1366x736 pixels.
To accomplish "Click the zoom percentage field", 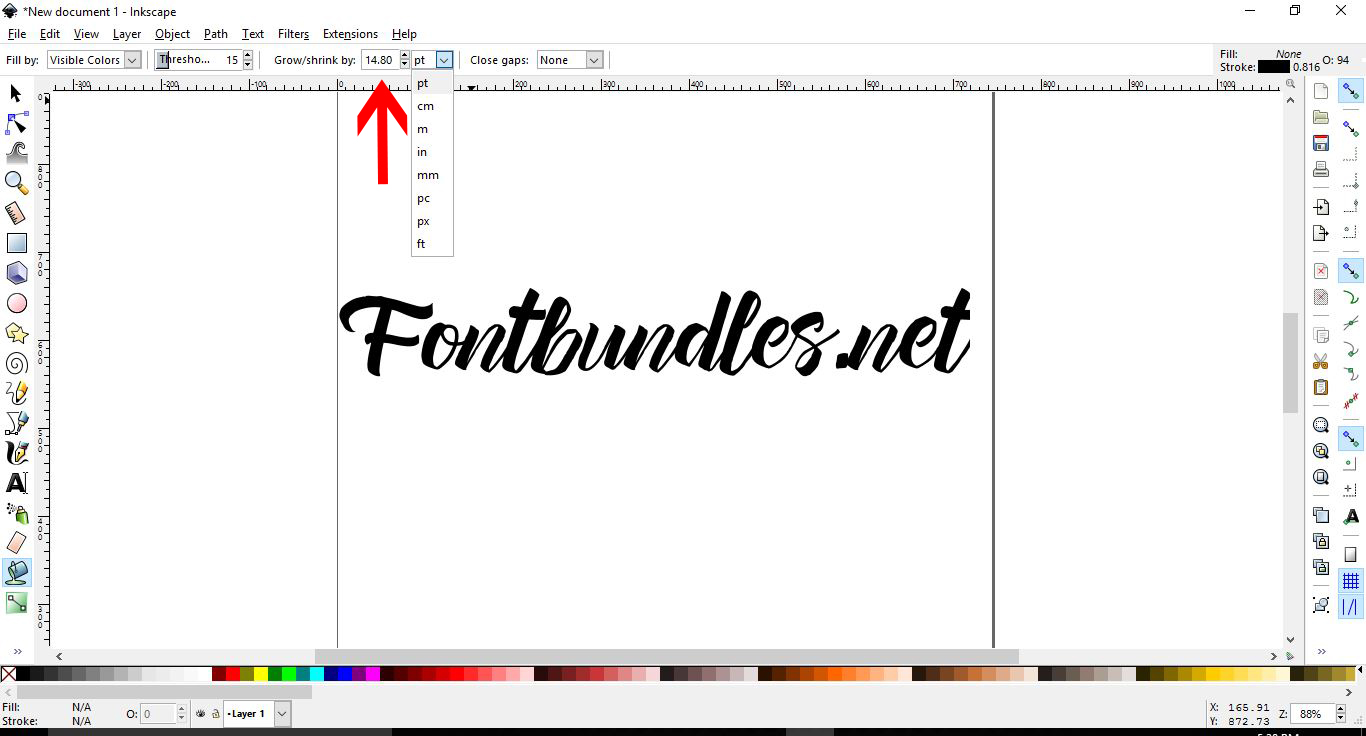I will (x=1311, y=714).
